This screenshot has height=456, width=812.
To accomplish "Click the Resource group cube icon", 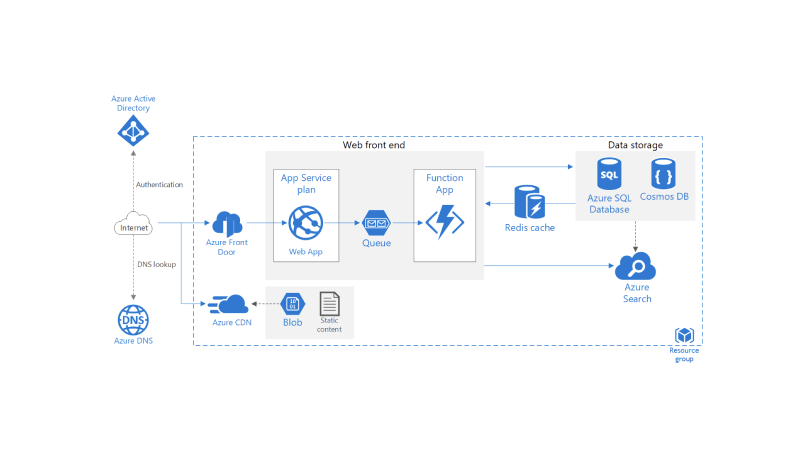I will (x=684, y=335).
